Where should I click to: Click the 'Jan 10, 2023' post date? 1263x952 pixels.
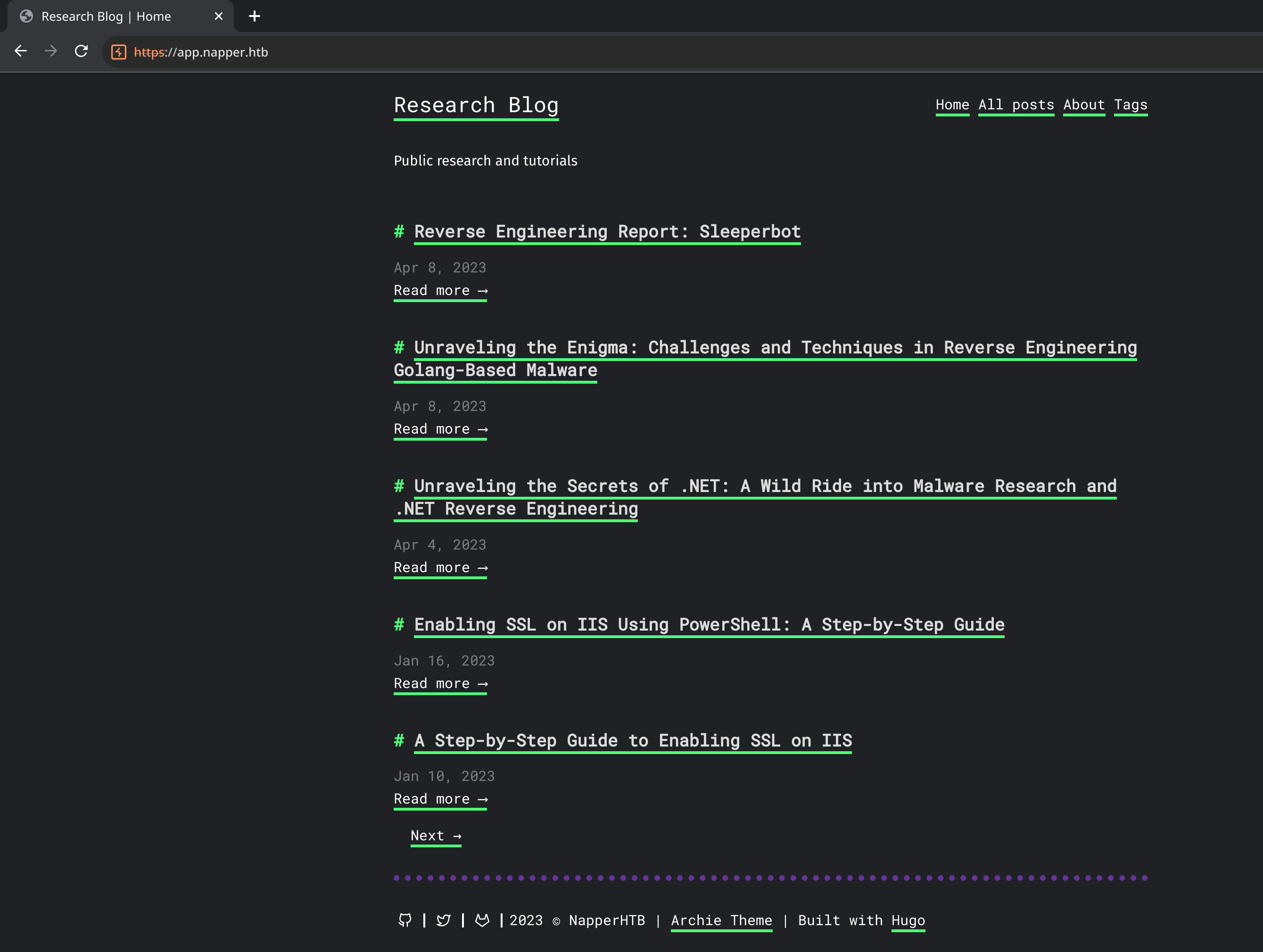(444, 776)
